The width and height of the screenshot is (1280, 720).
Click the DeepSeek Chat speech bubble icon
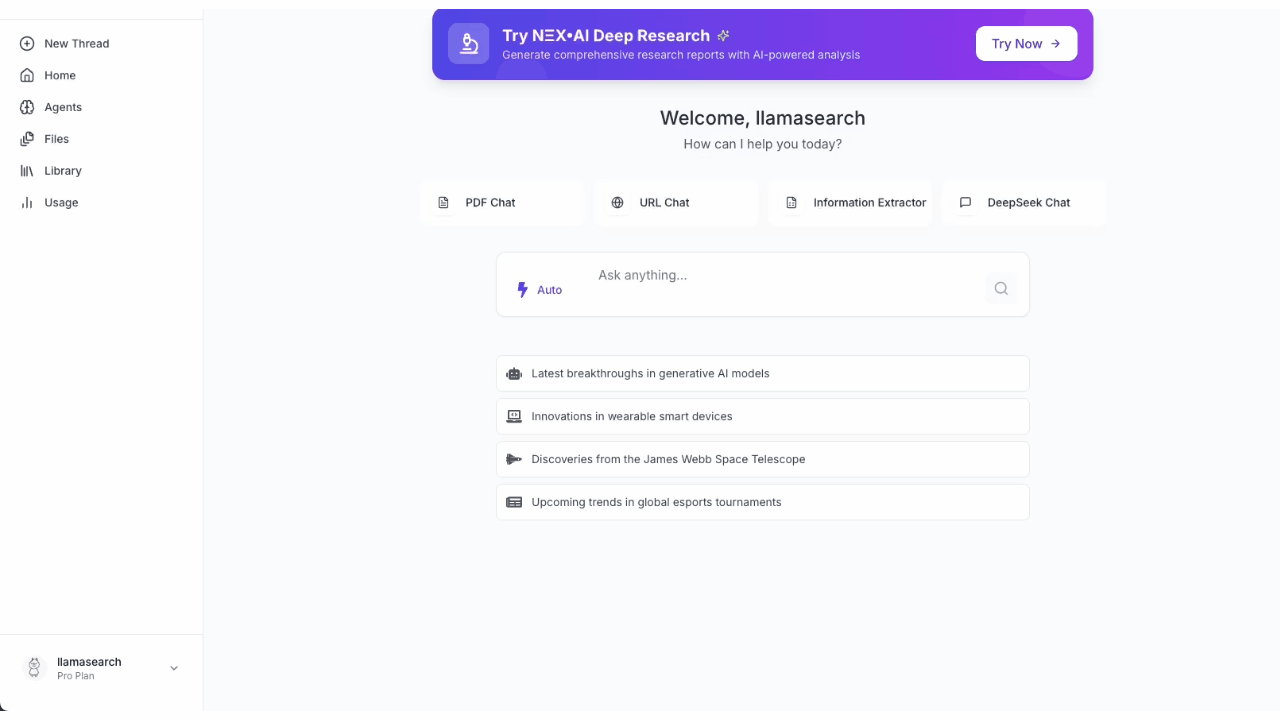click(x=966, y=202)
